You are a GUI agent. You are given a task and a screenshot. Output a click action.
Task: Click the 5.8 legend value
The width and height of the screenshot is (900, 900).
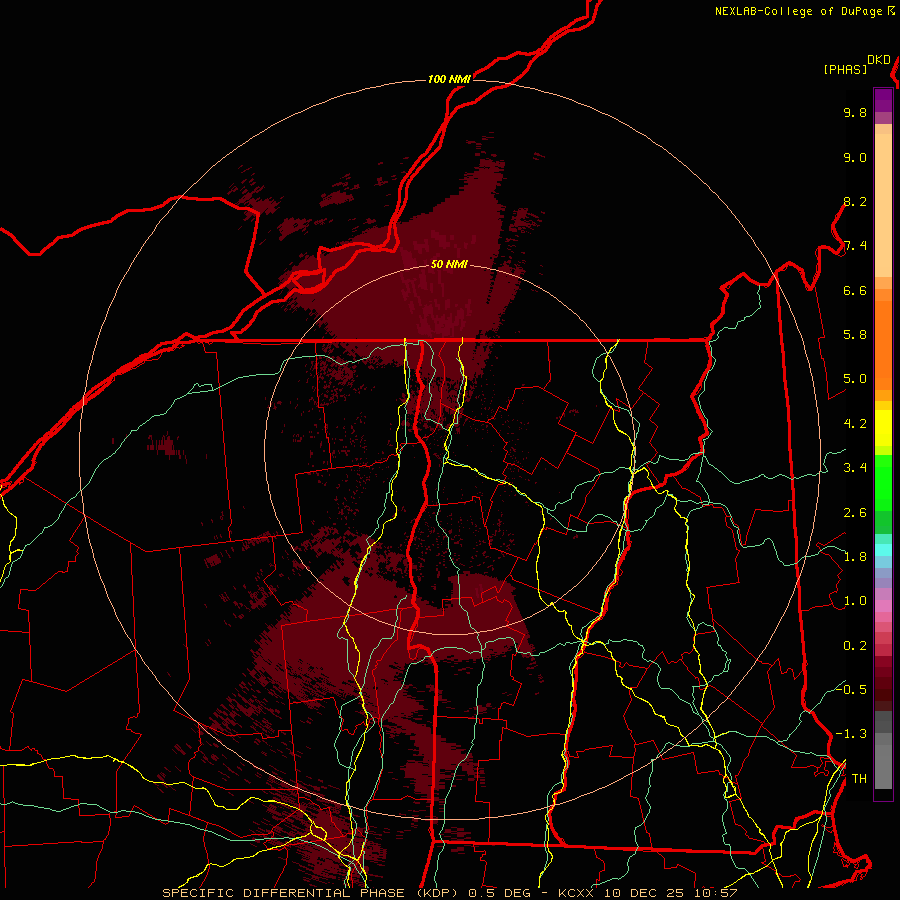855,335
